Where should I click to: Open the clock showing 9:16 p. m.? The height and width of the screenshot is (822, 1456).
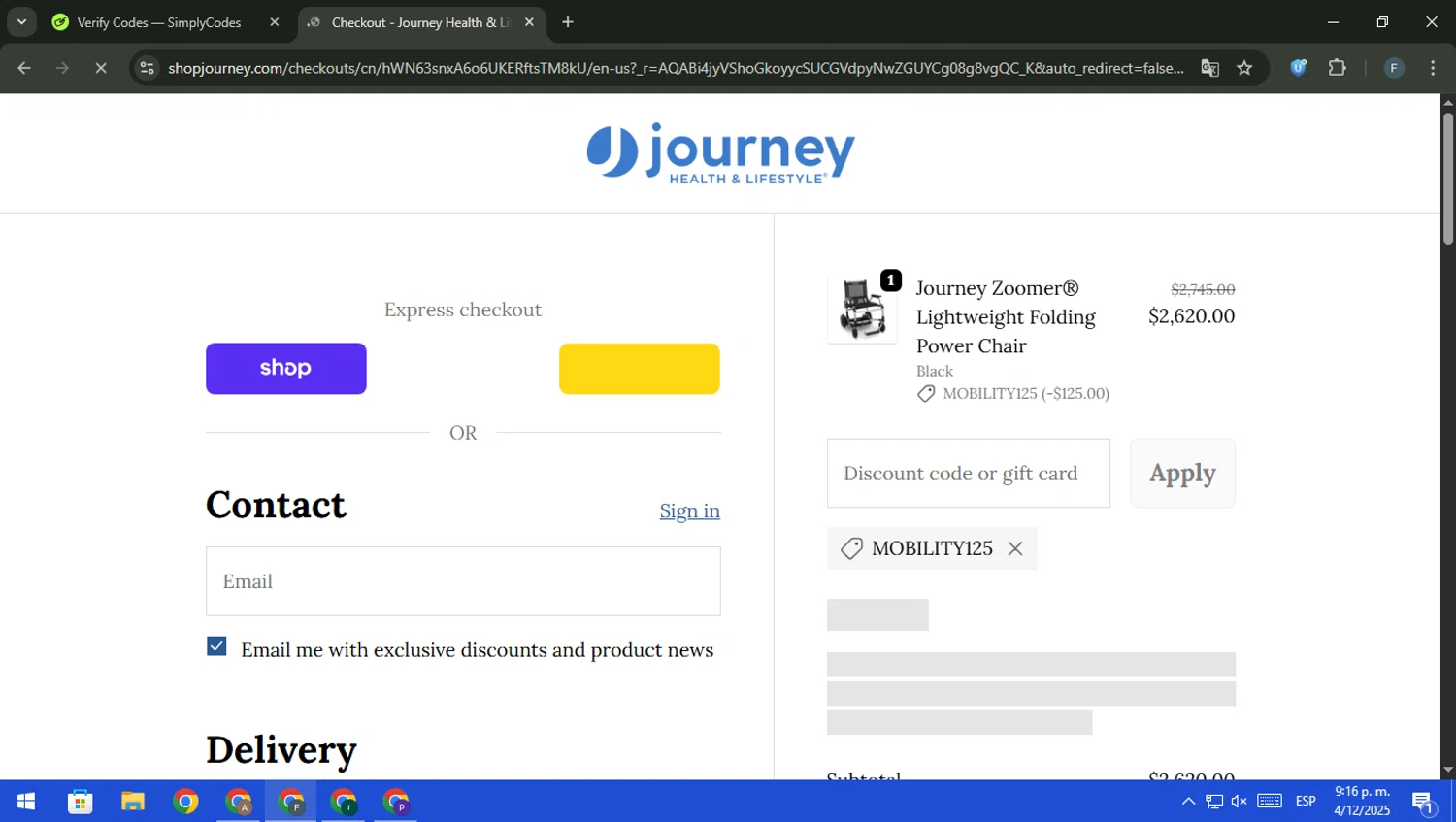coord(1362,802)
